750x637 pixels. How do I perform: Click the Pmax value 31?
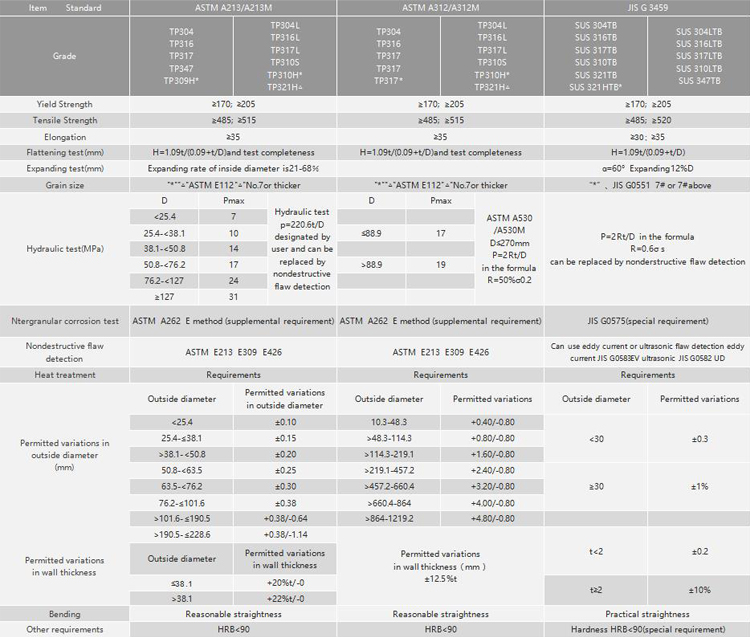pos(233,297)
